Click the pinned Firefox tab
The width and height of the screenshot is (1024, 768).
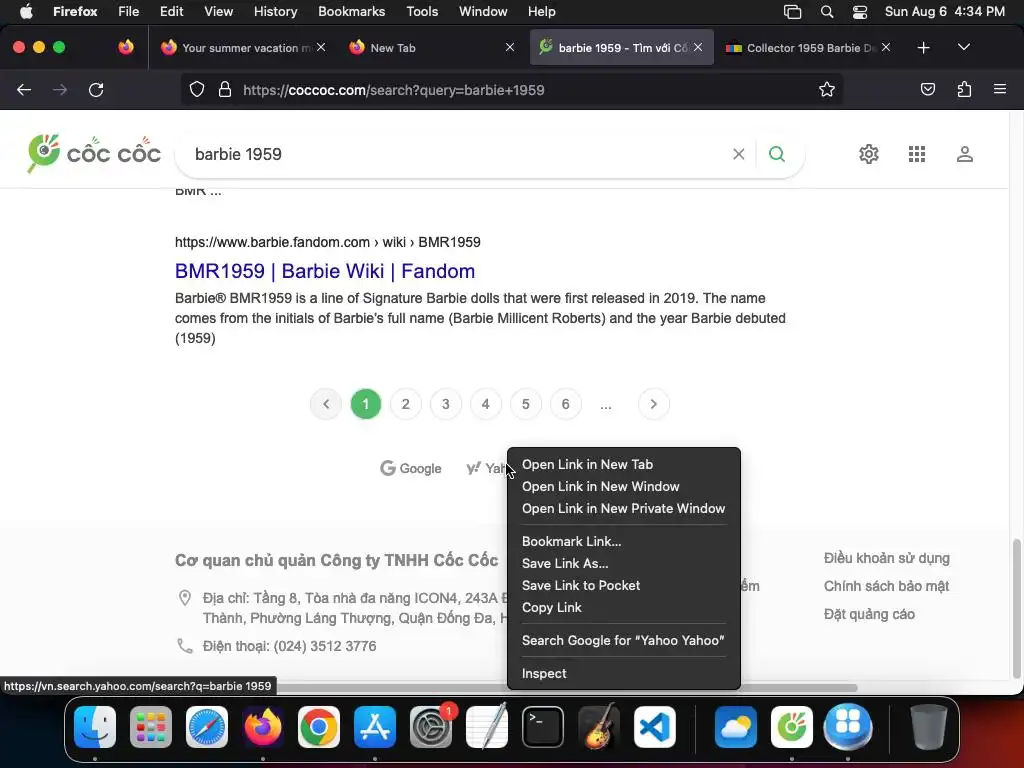tap(126, 48)
